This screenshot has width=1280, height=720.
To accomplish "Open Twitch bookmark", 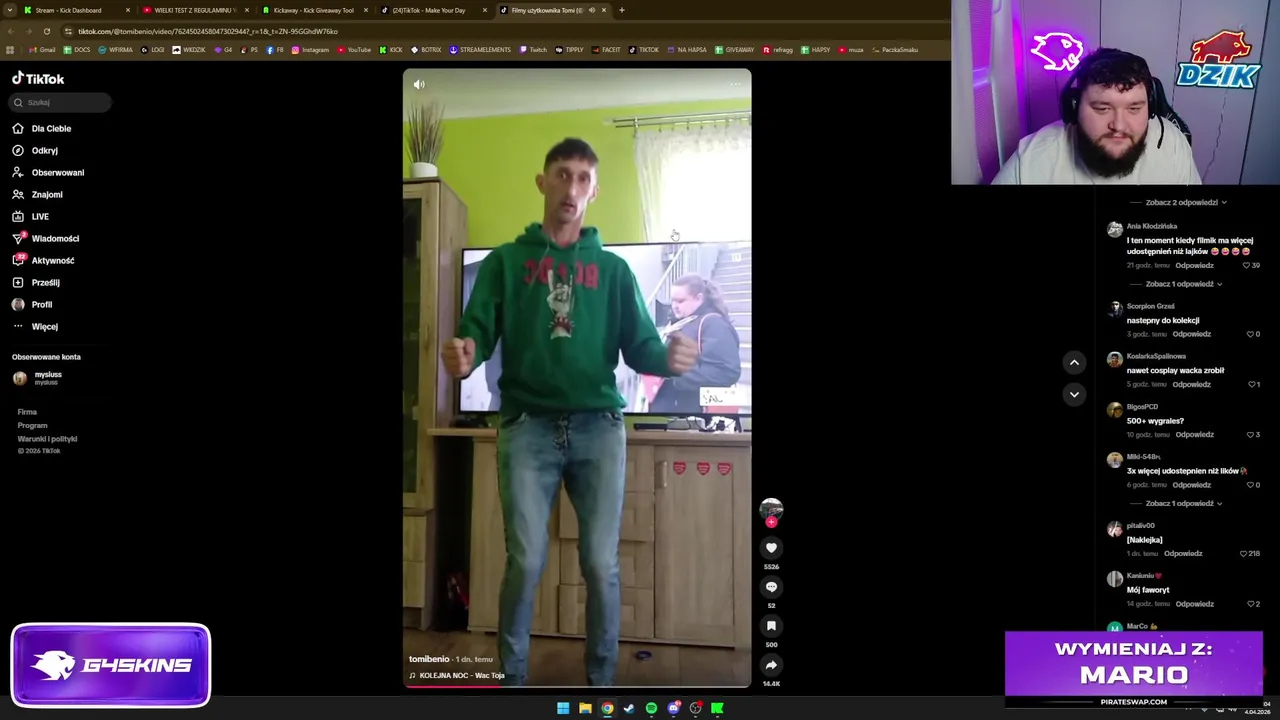I will coord(533,50).
